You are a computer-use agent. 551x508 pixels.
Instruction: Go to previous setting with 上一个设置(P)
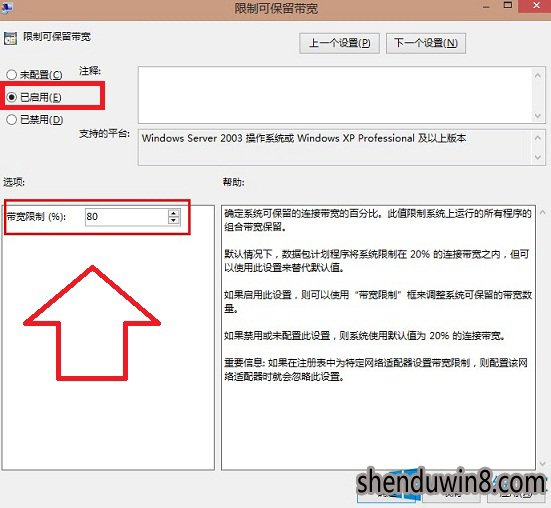point(339,43)
